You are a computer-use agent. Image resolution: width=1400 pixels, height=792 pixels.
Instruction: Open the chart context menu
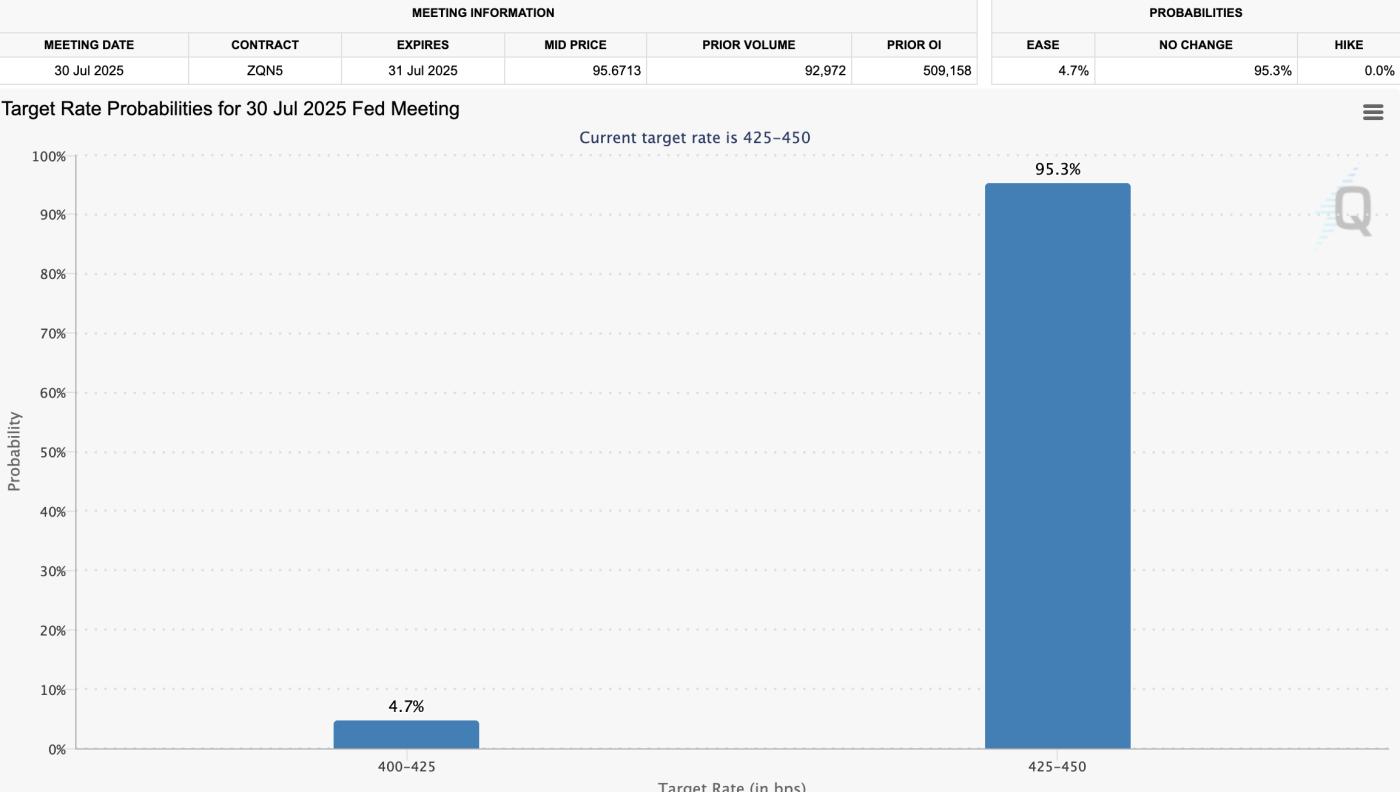[1372, 112]
